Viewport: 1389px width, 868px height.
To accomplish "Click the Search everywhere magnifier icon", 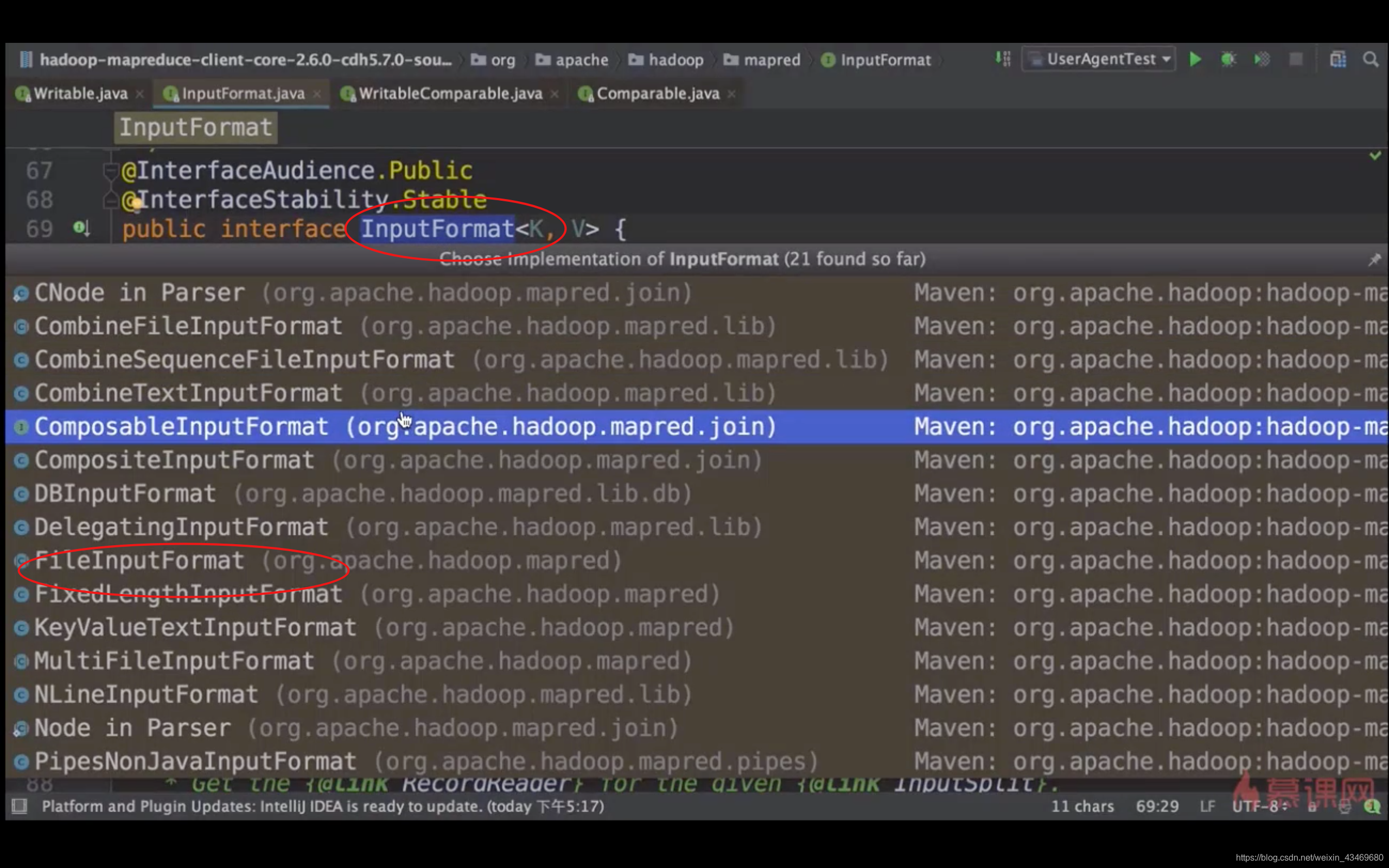I will pos(1370,59).
